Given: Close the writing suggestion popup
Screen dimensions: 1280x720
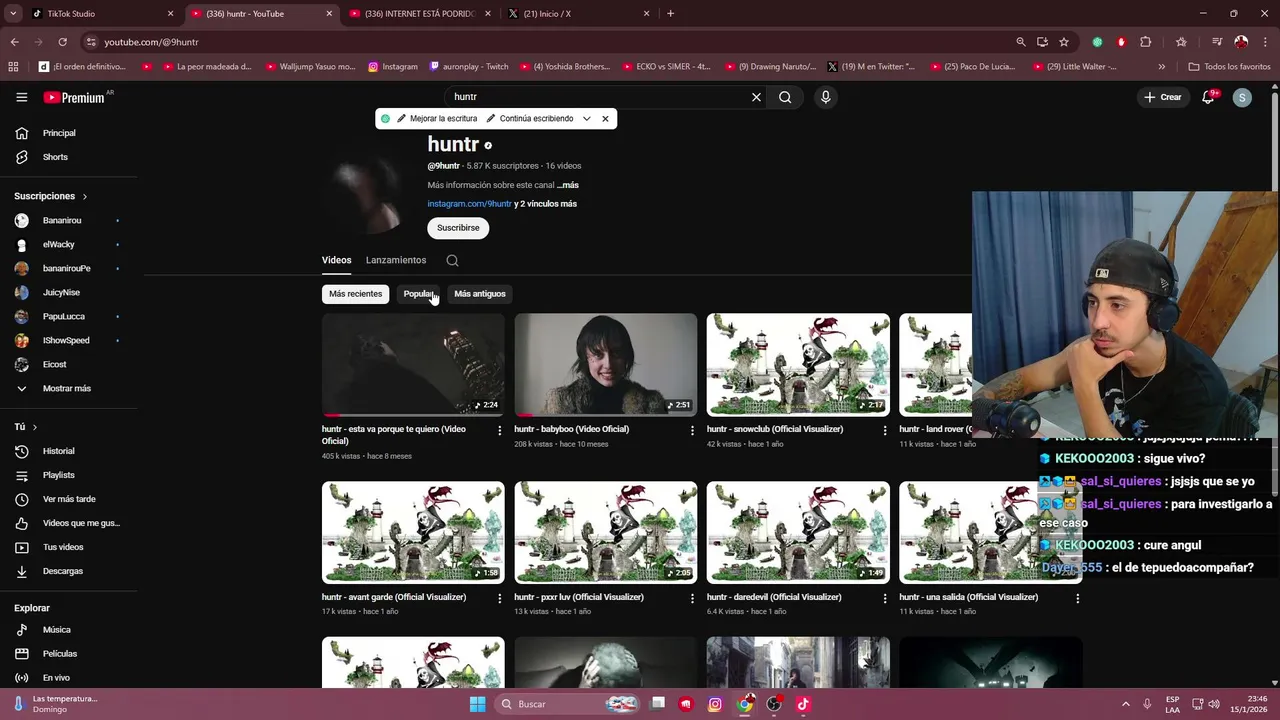Looking at the screenshot, I should pos(605,119).
